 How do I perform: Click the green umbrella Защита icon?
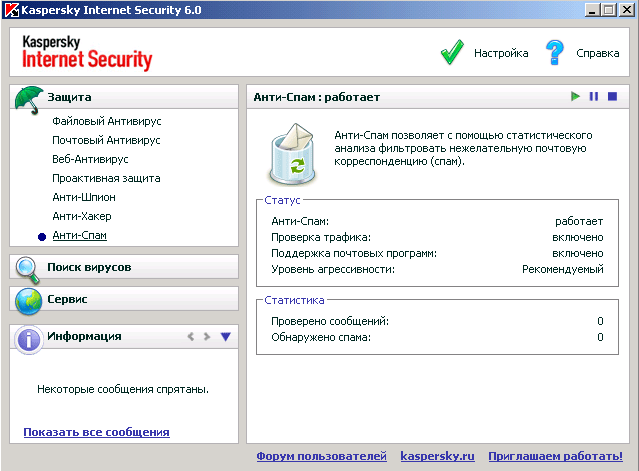tap(28, 97)
